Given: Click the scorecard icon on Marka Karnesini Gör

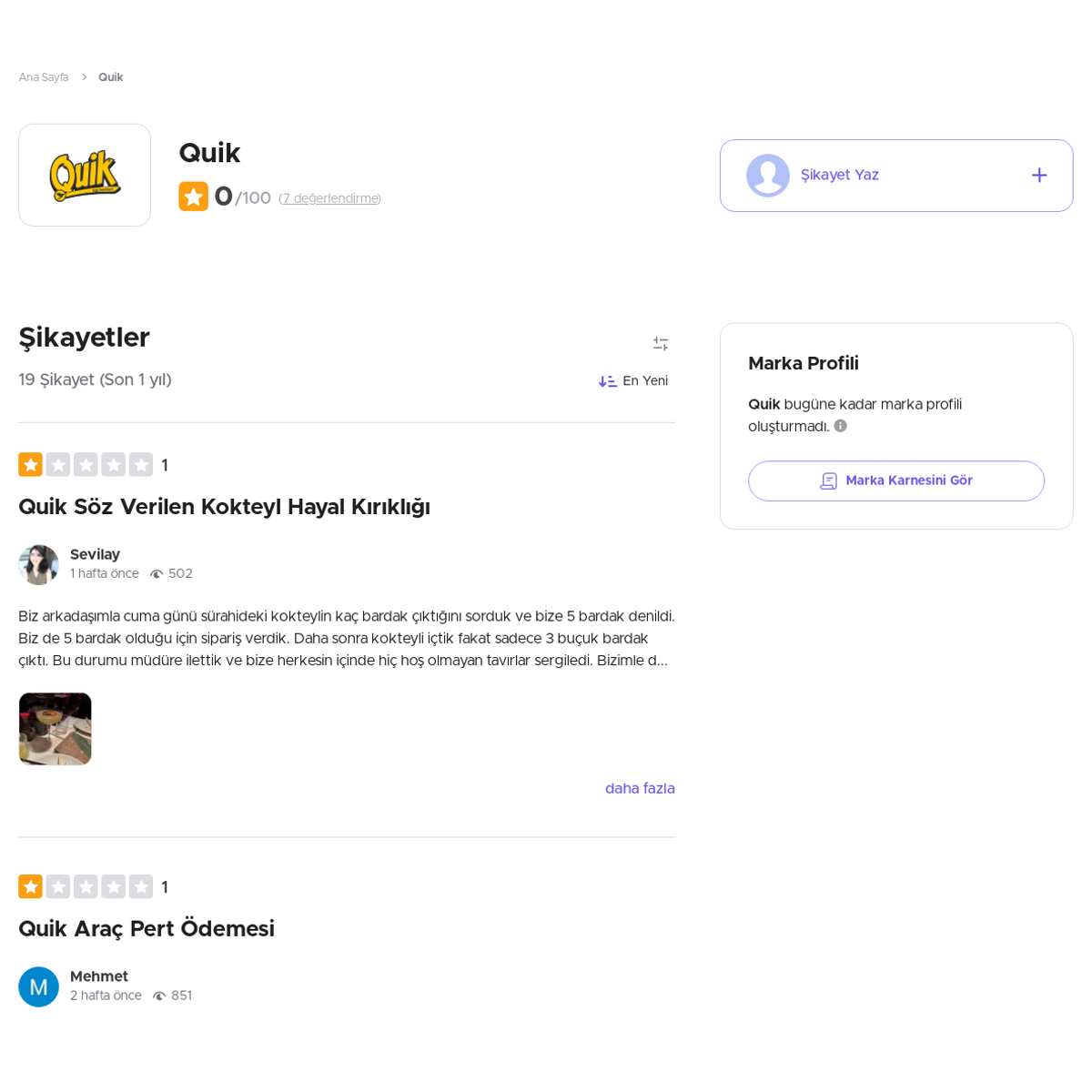Looking at the screenshot, I should click(829, 481).
